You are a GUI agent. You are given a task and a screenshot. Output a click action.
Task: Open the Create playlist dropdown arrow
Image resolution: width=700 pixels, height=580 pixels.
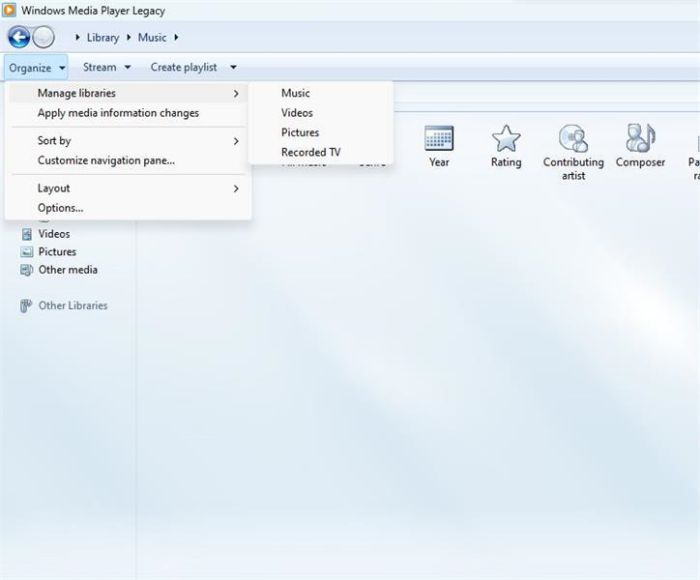(x=233, y=68)
